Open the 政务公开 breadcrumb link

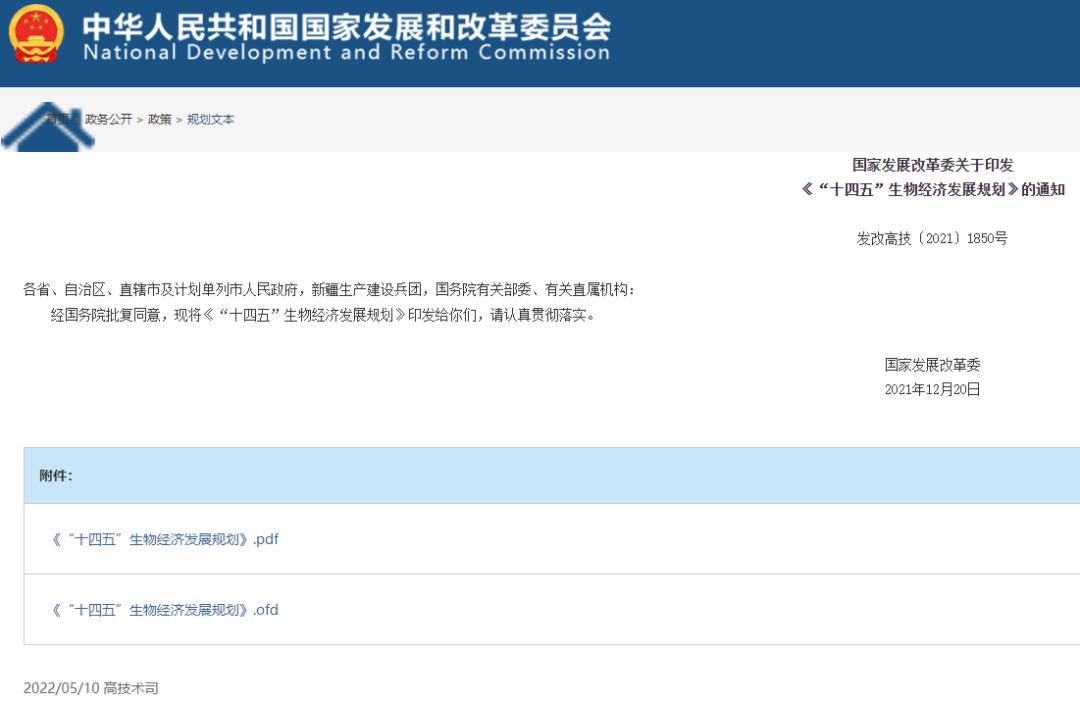(x=108, y=119)
